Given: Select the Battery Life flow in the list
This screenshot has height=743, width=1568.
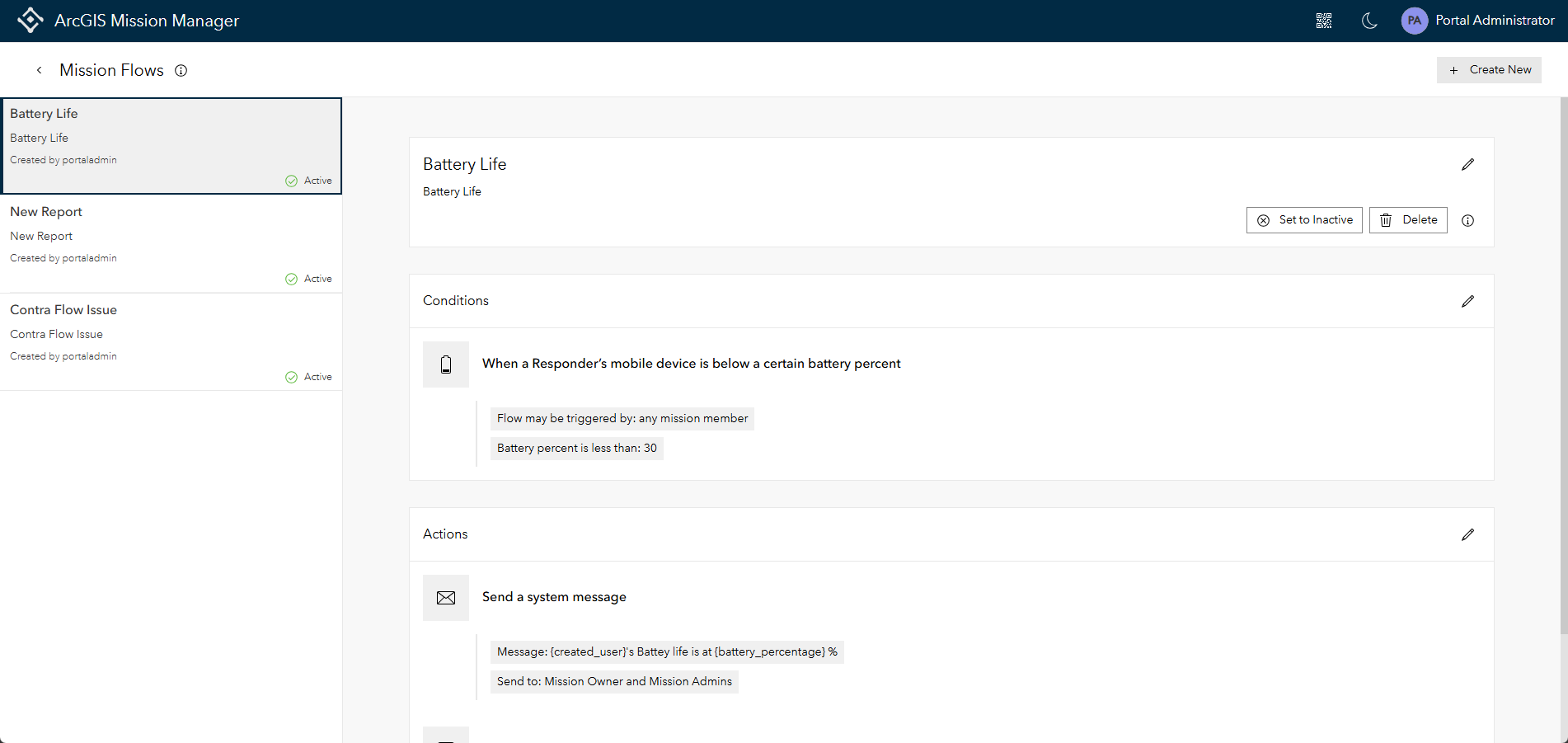Looking at the screenshot, I should pos(171,146).
